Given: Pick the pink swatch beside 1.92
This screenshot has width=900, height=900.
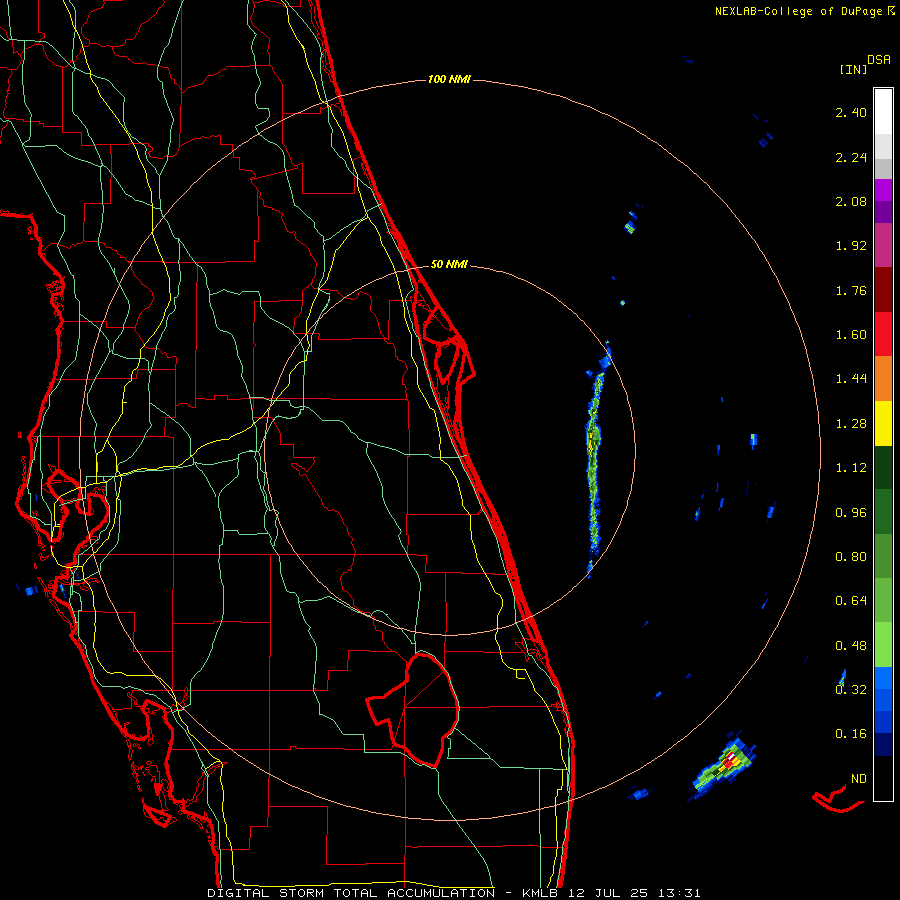Looking at the screenshot, I should tap(883, 245).
